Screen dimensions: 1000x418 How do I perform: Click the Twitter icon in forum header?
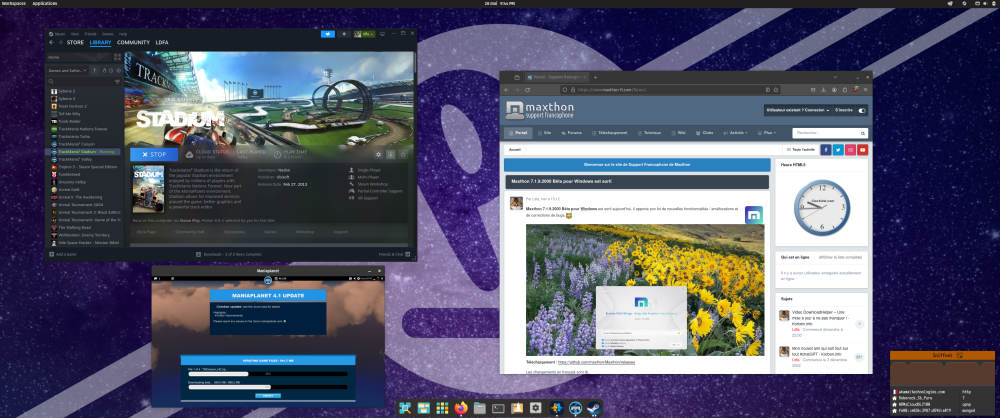point(837,149)
